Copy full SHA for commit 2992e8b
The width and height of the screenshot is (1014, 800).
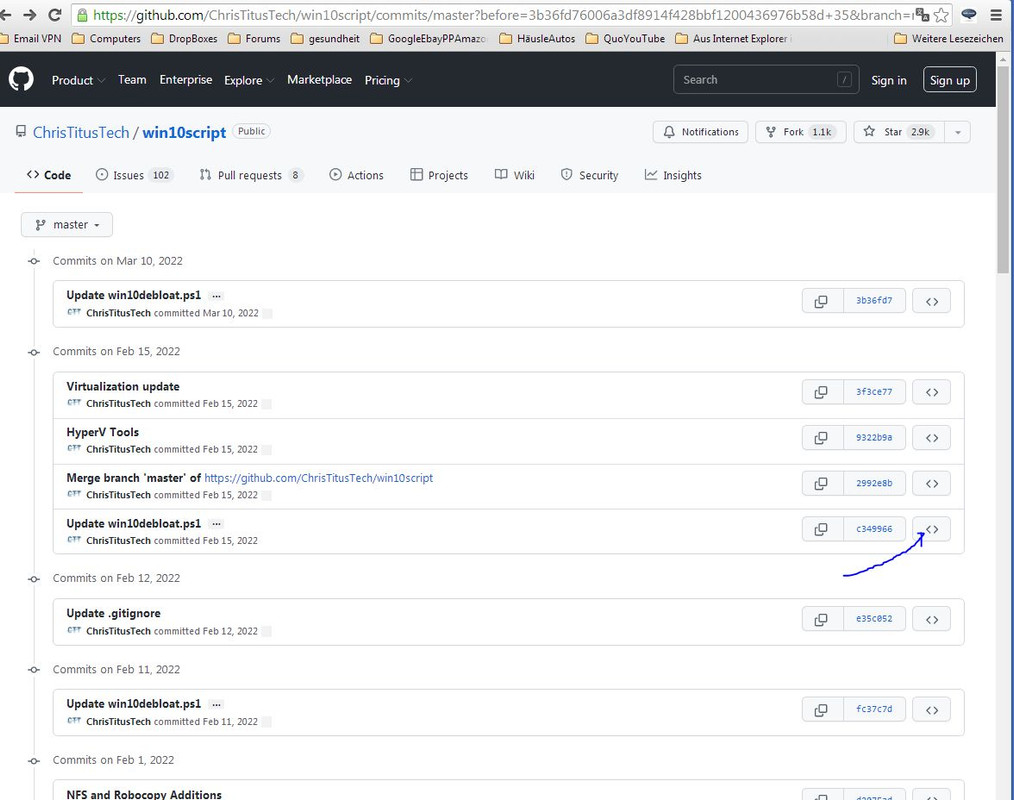[x=822, y=484]
